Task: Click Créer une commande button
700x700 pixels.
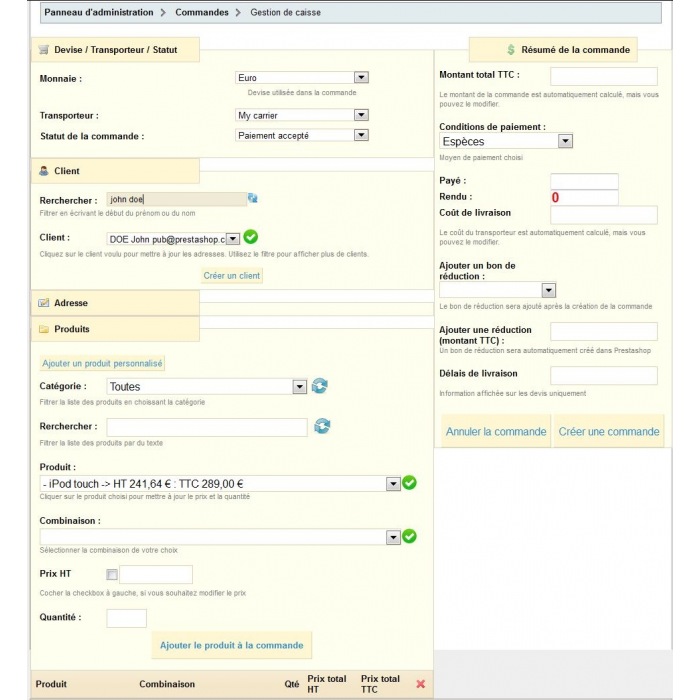Action: tap(609, 431)
